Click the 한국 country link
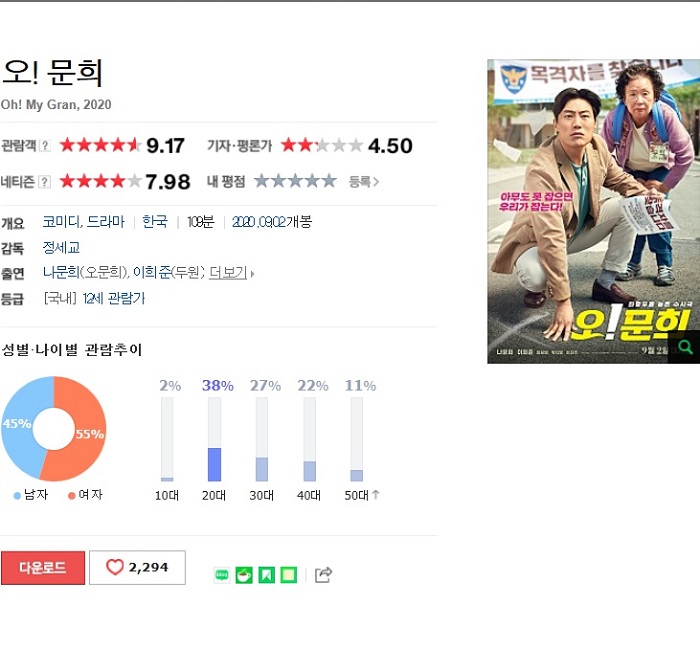The width and height of the screenshot is (700, 649). (155, 221)
